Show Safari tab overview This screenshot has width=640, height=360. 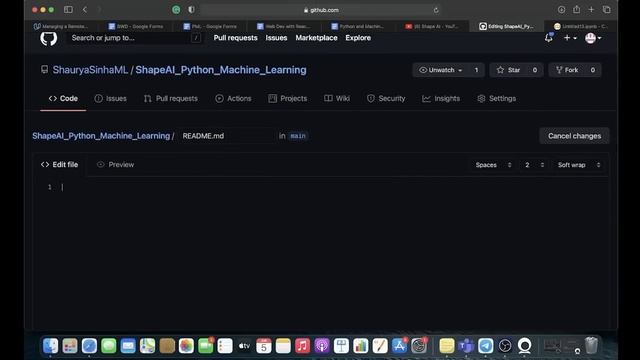pos(607,9)
